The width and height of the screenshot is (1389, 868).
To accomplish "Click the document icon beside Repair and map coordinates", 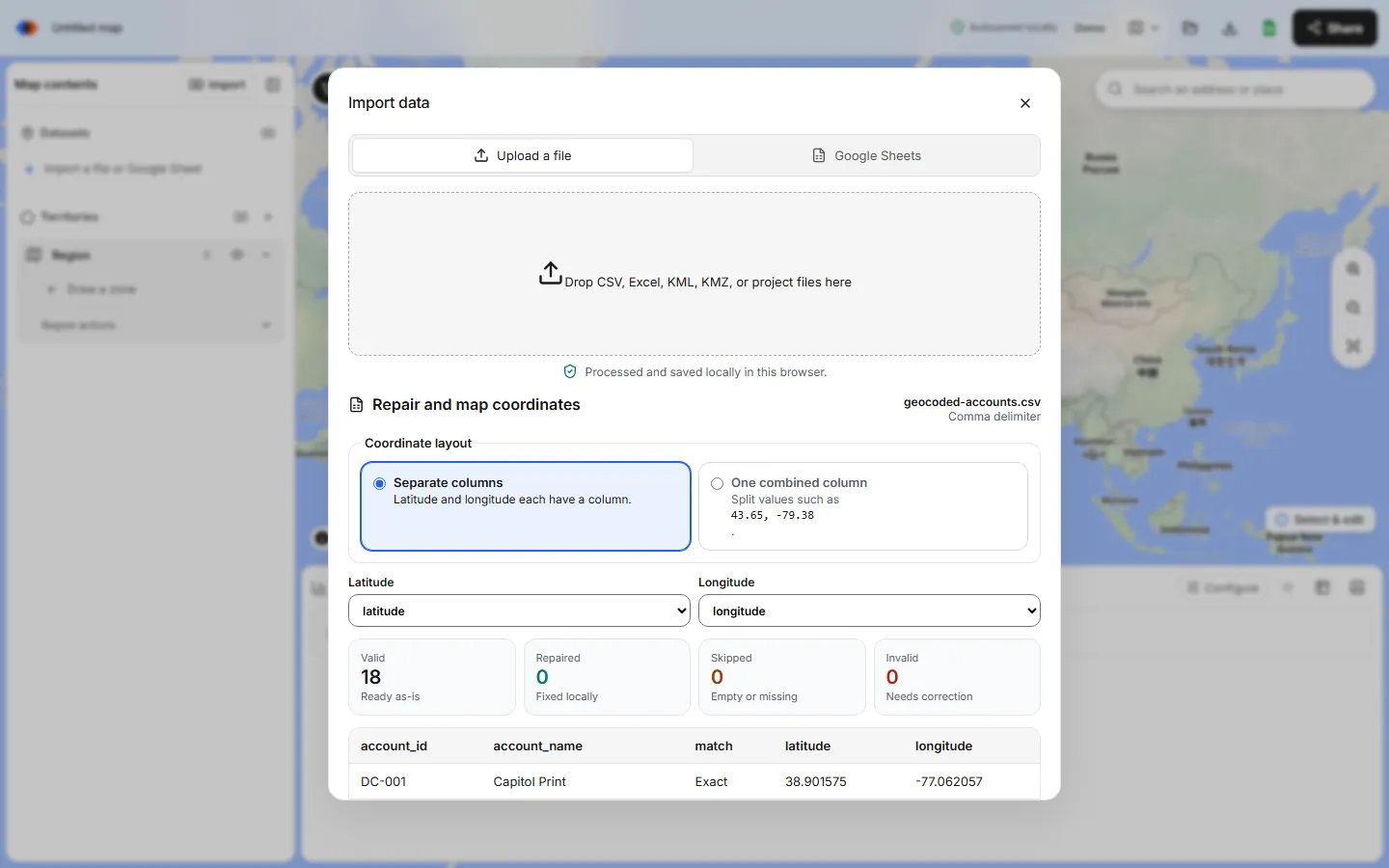I will [x=356, y=405].
